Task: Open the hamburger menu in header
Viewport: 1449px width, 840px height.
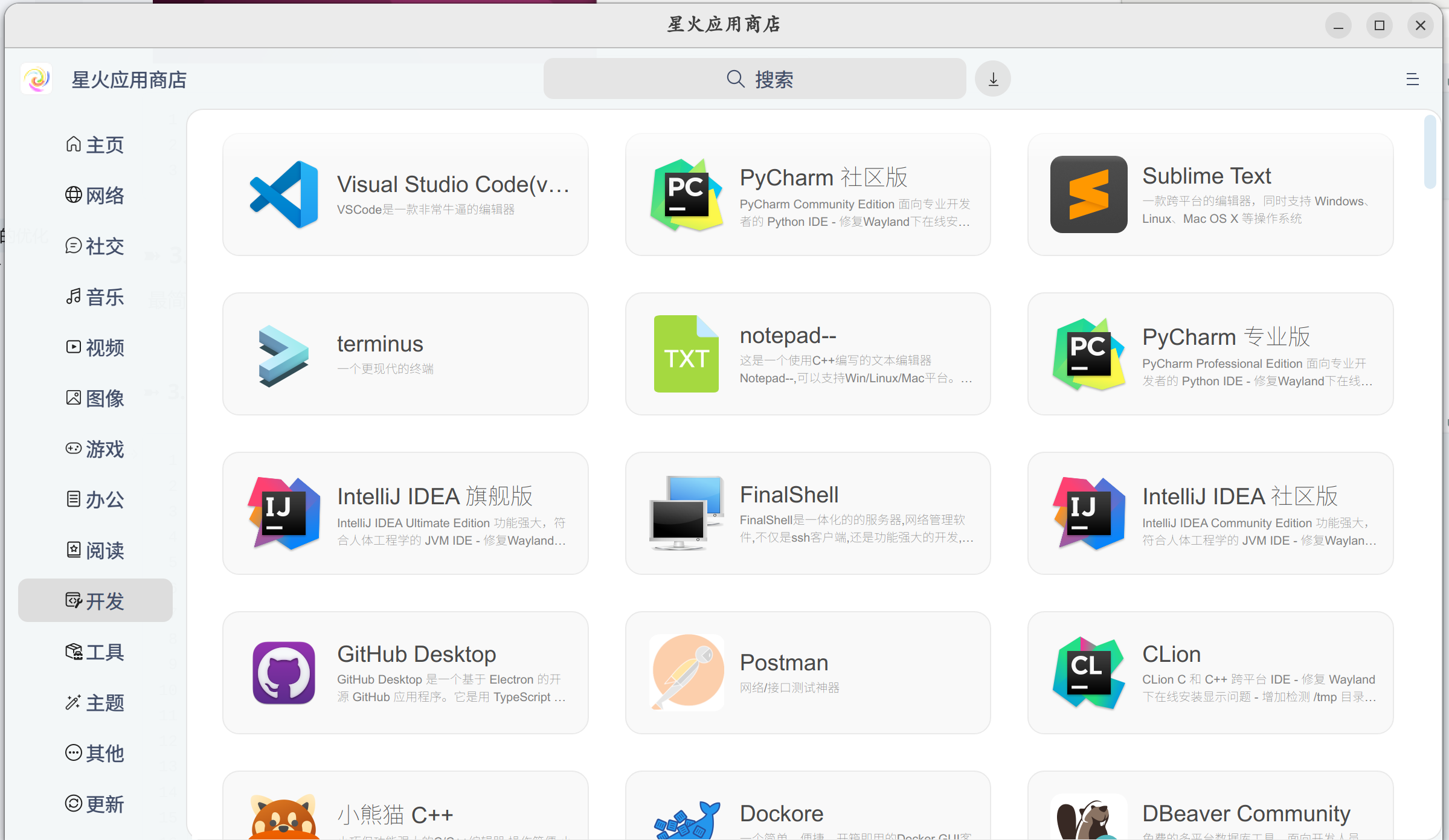Action: pos(1412,79)
